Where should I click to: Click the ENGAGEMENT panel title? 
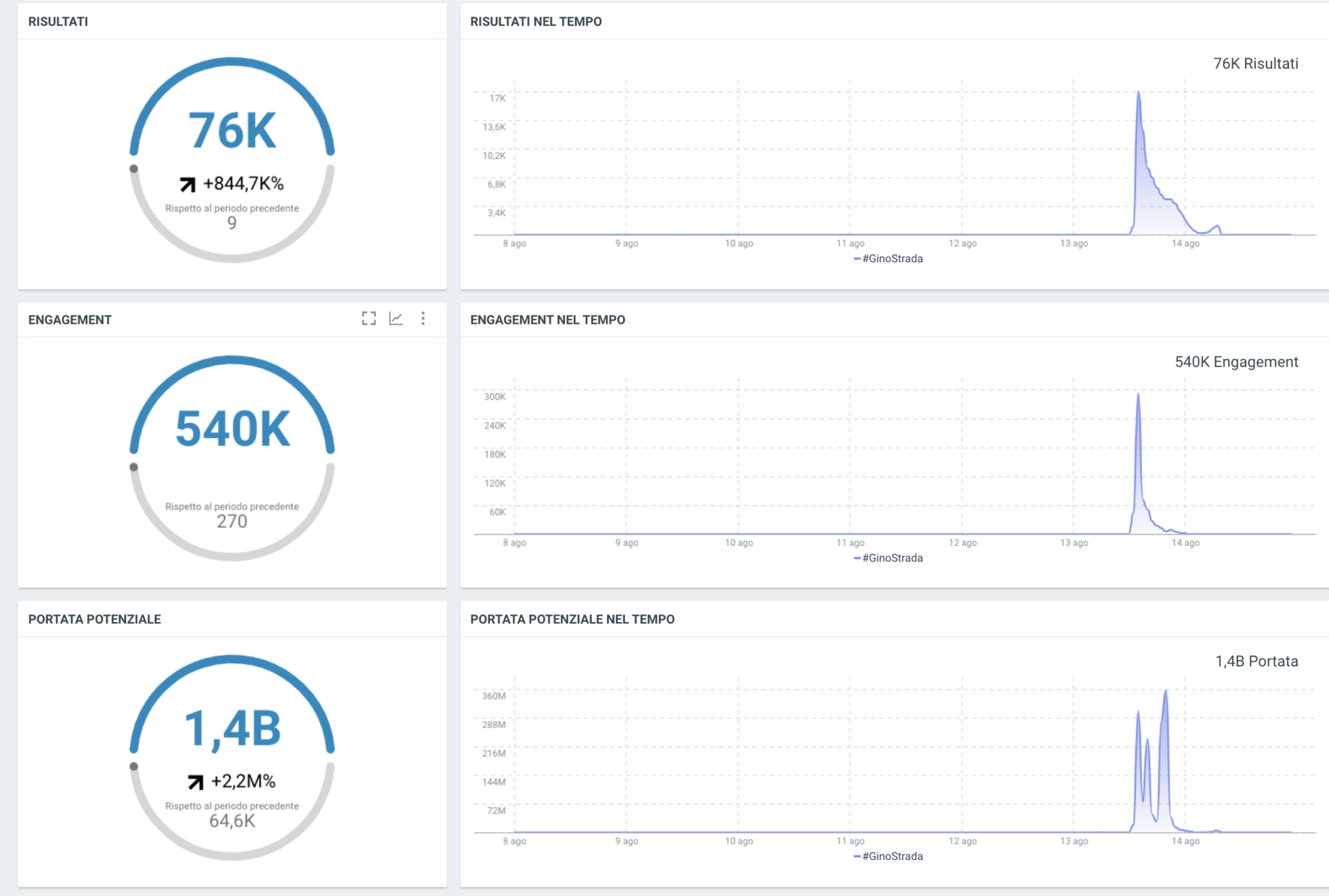tap(70, 320)
